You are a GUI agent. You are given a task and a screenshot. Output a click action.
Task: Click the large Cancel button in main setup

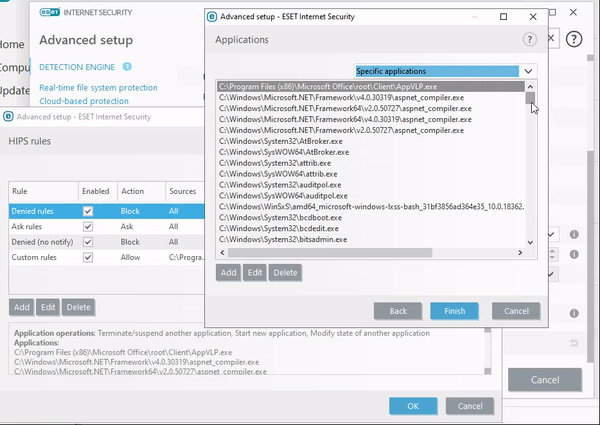(x=545, y=380)
